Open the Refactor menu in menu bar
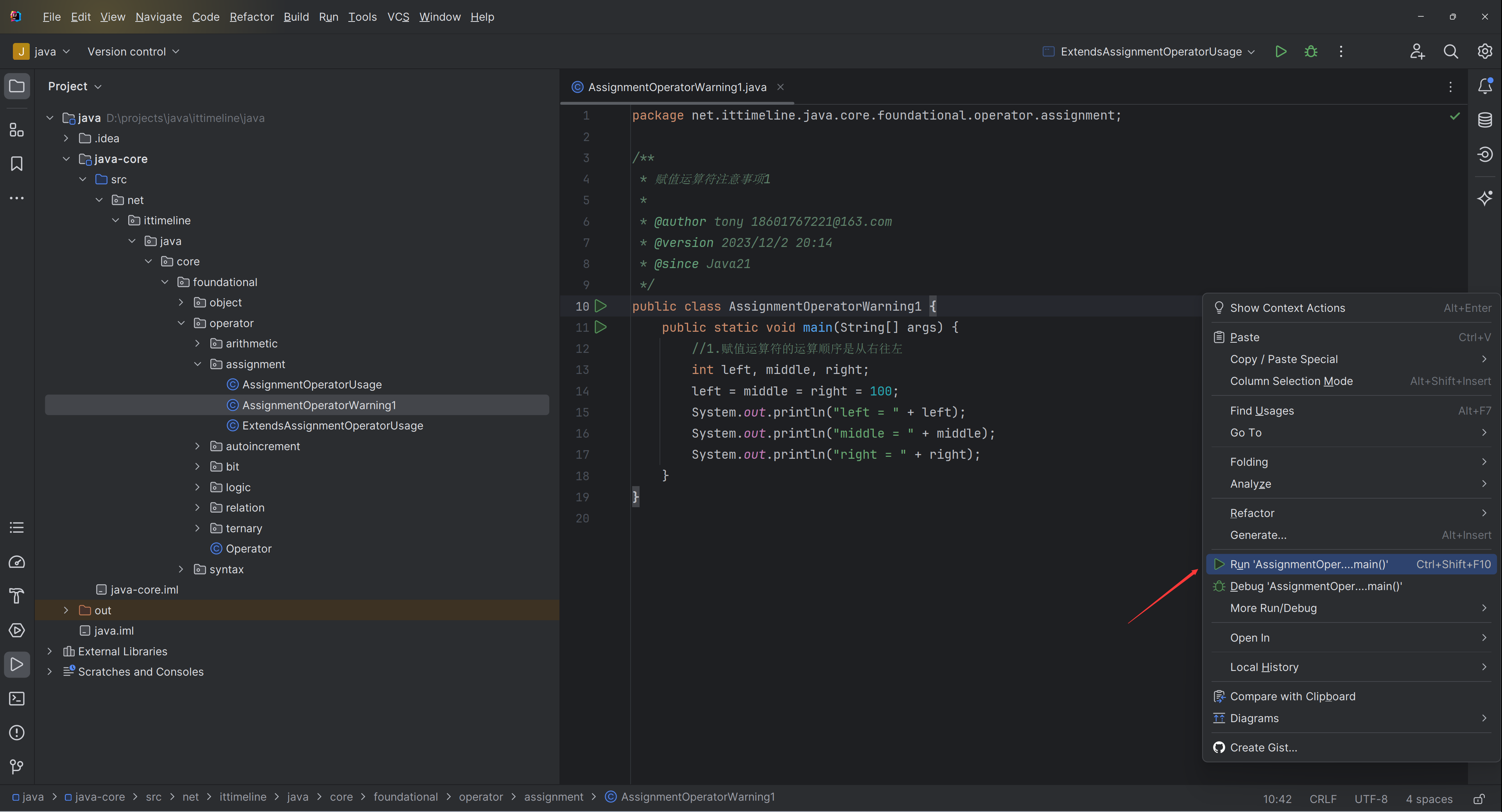The image size is (1502, 812). coord(251,17)
